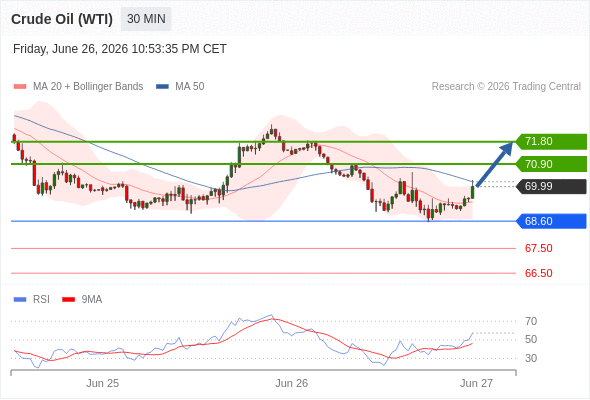Click the 67.50 red support label

(x=539, y=248)
